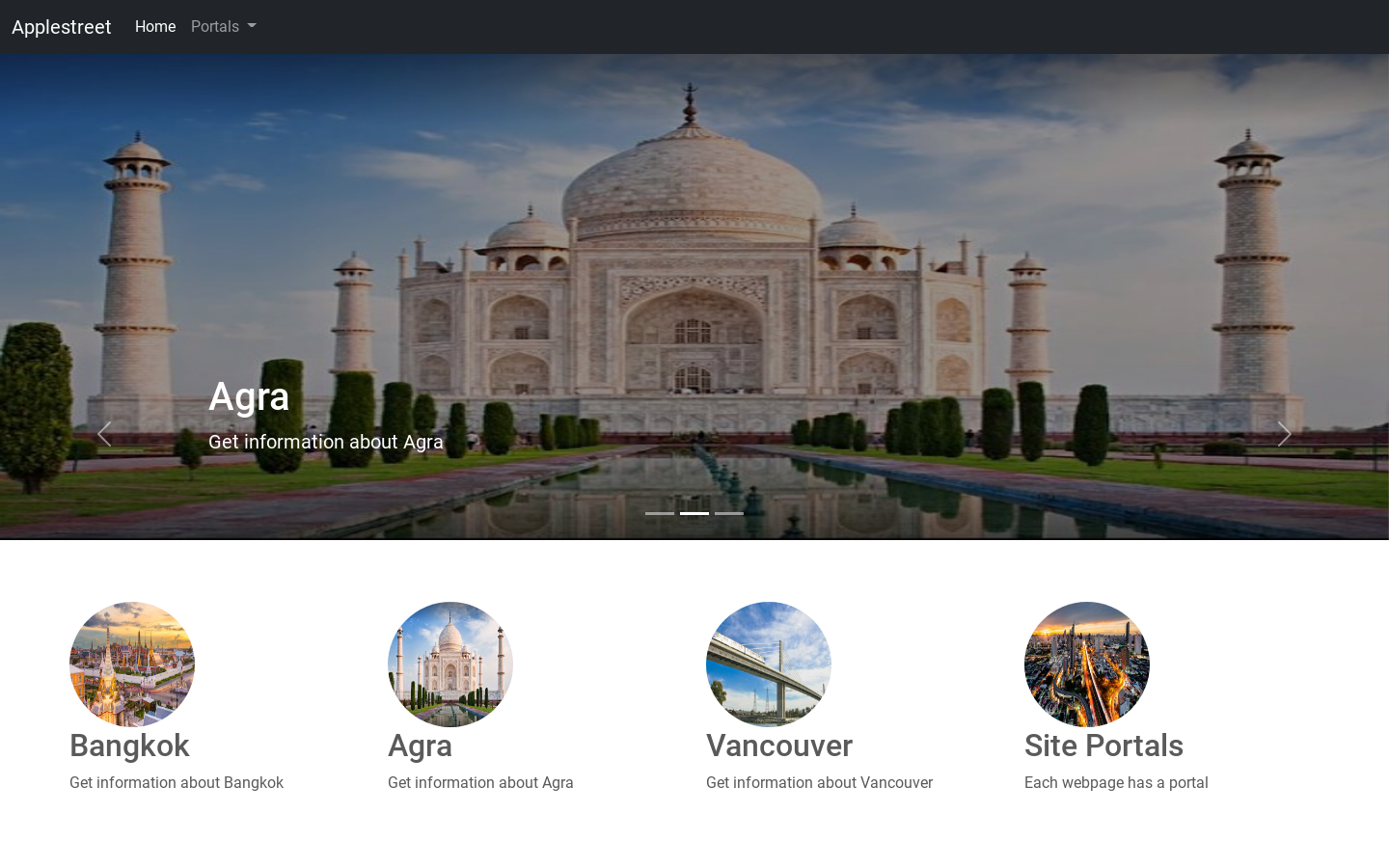This screenshot has height=868, width=1389.
Task: Jump to the third carousel slide indicator
Action: coord(729,513)
